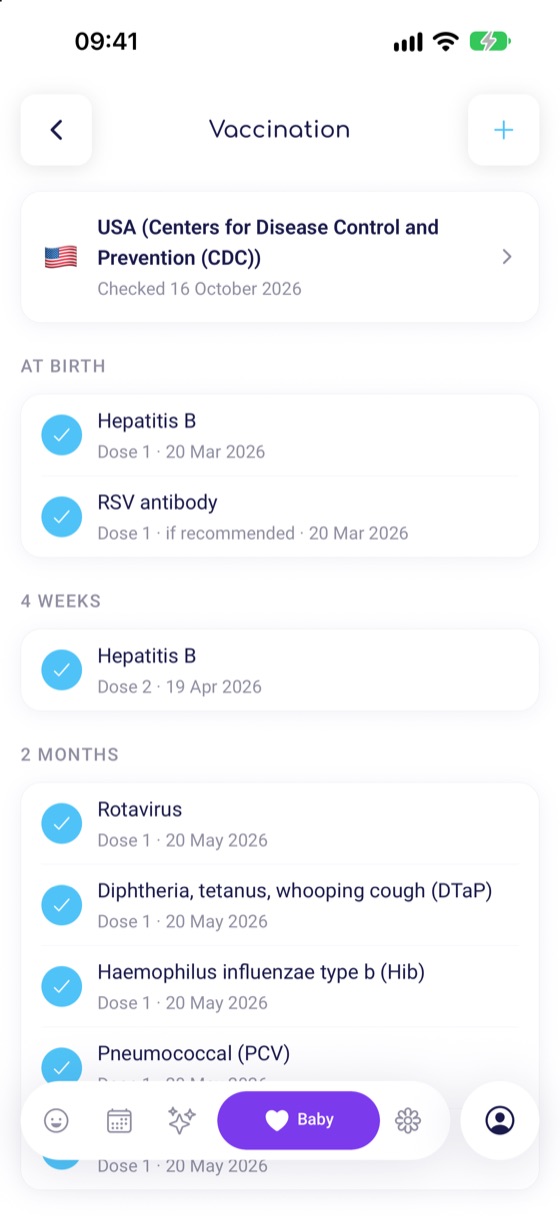The image size is (560, 1216).
Task: Uncheck the RSV antibody vaccination
Action: (61, 516)
